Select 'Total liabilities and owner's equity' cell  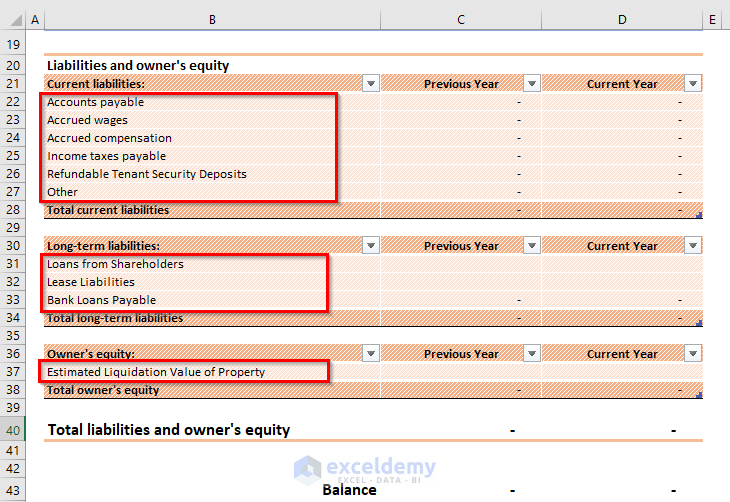[x=212, y=429]
